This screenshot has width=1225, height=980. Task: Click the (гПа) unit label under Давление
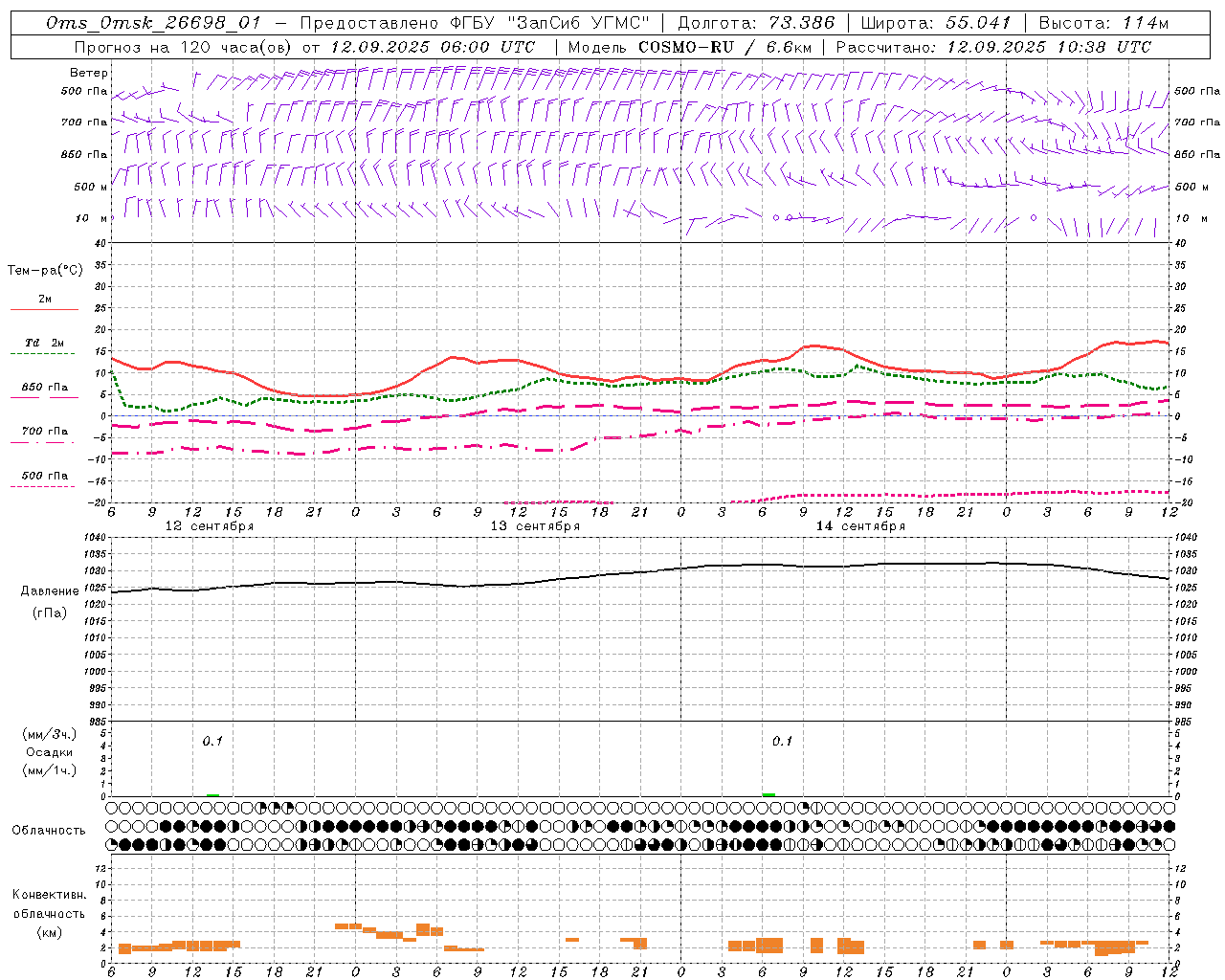(50, 613)
